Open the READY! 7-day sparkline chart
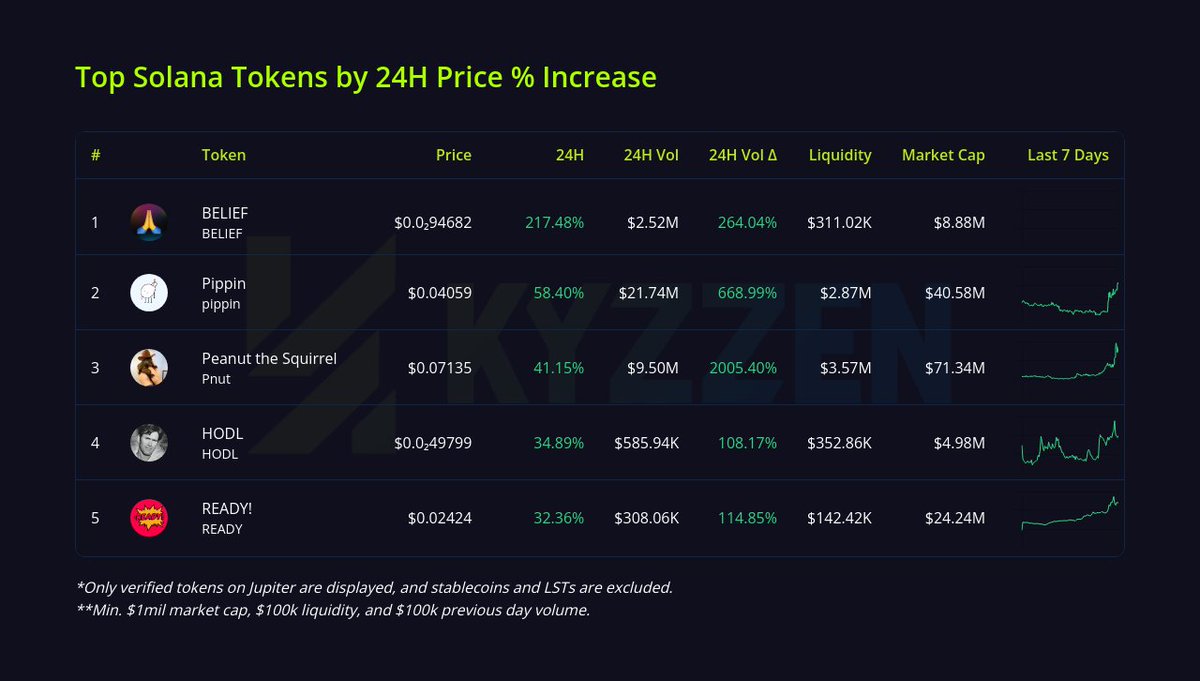The image size is (1200, 681). tap(1069, 514)
